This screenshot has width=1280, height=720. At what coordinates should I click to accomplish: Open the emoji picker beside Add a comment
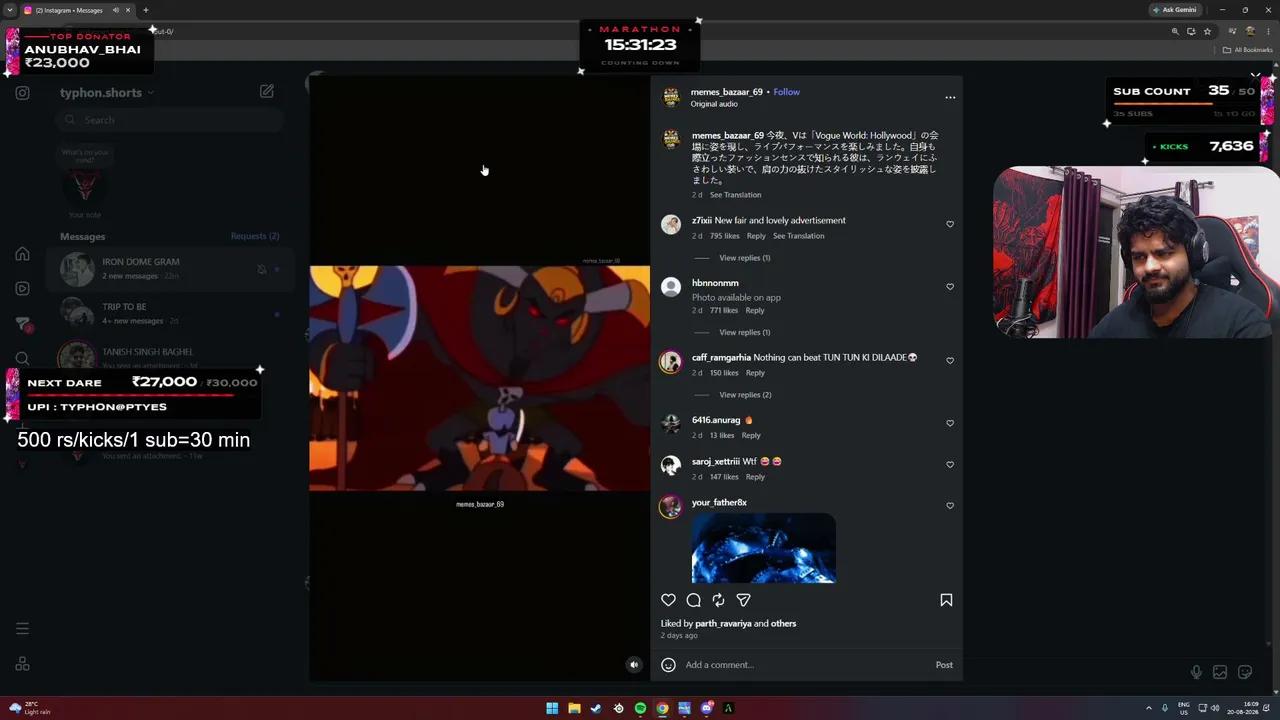[668, 665]
